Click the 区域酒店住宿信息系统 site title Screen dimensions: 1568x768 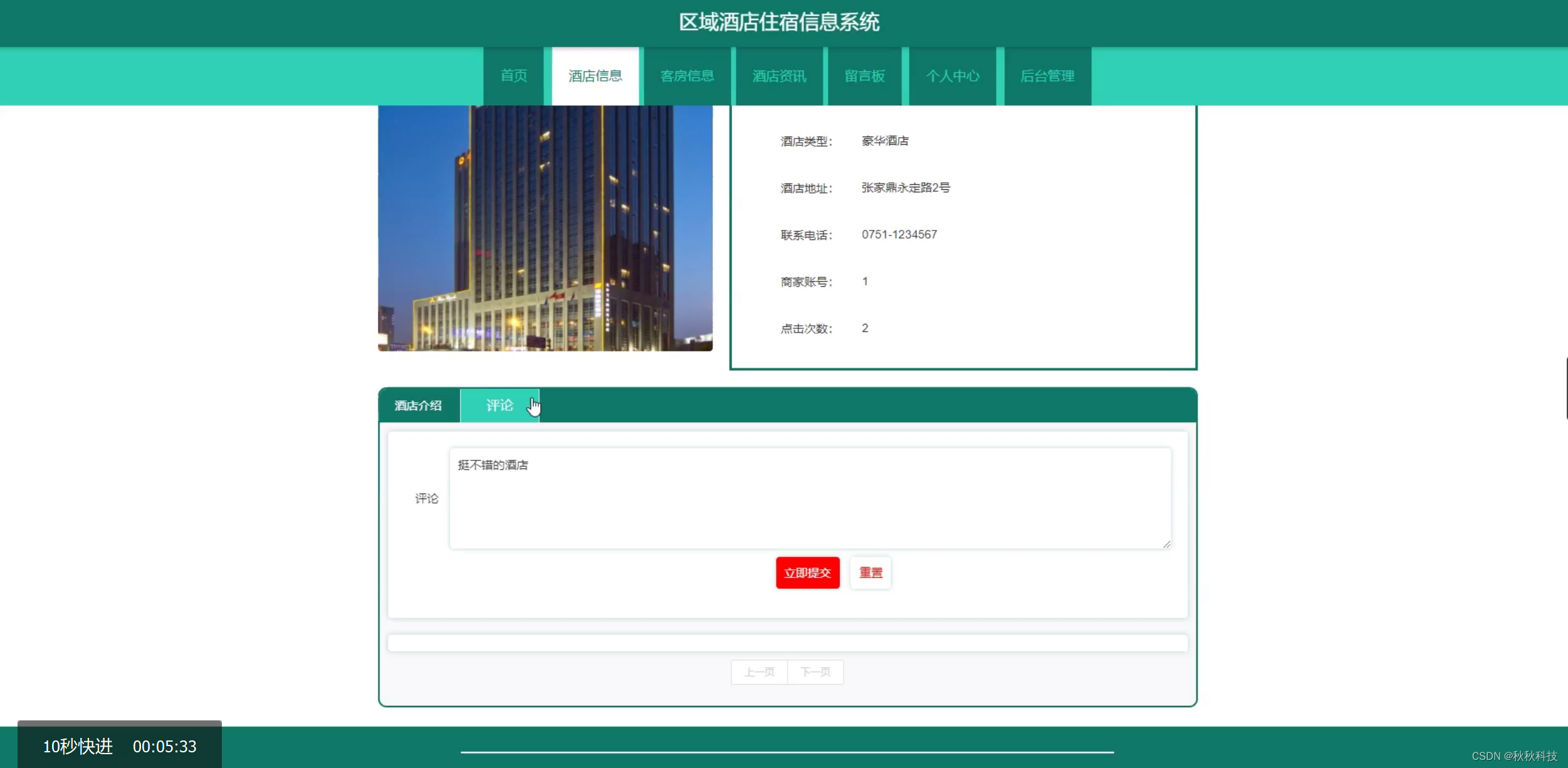779,22
